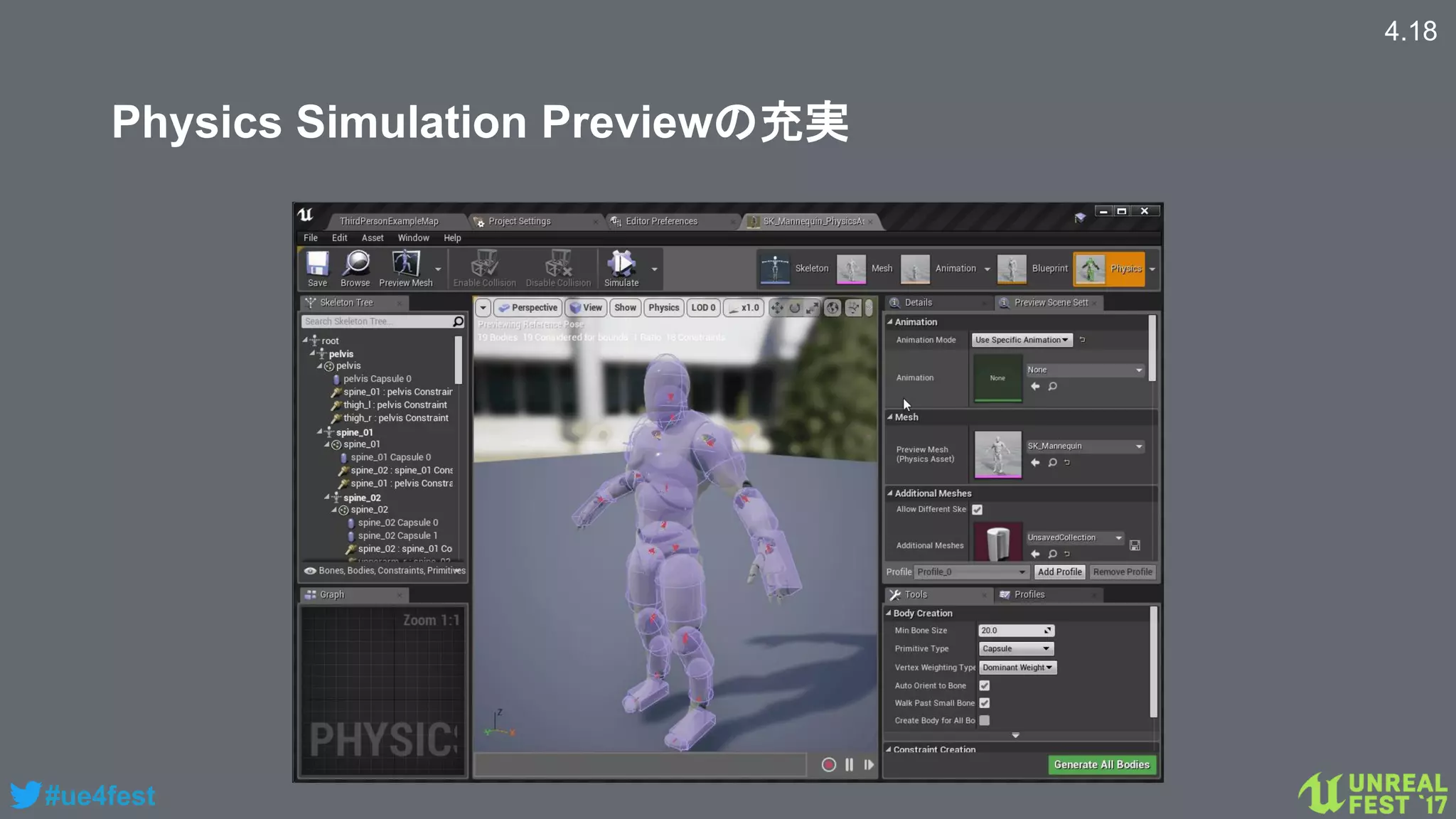Open Vertex Weighting Type dropdown

1017,668
